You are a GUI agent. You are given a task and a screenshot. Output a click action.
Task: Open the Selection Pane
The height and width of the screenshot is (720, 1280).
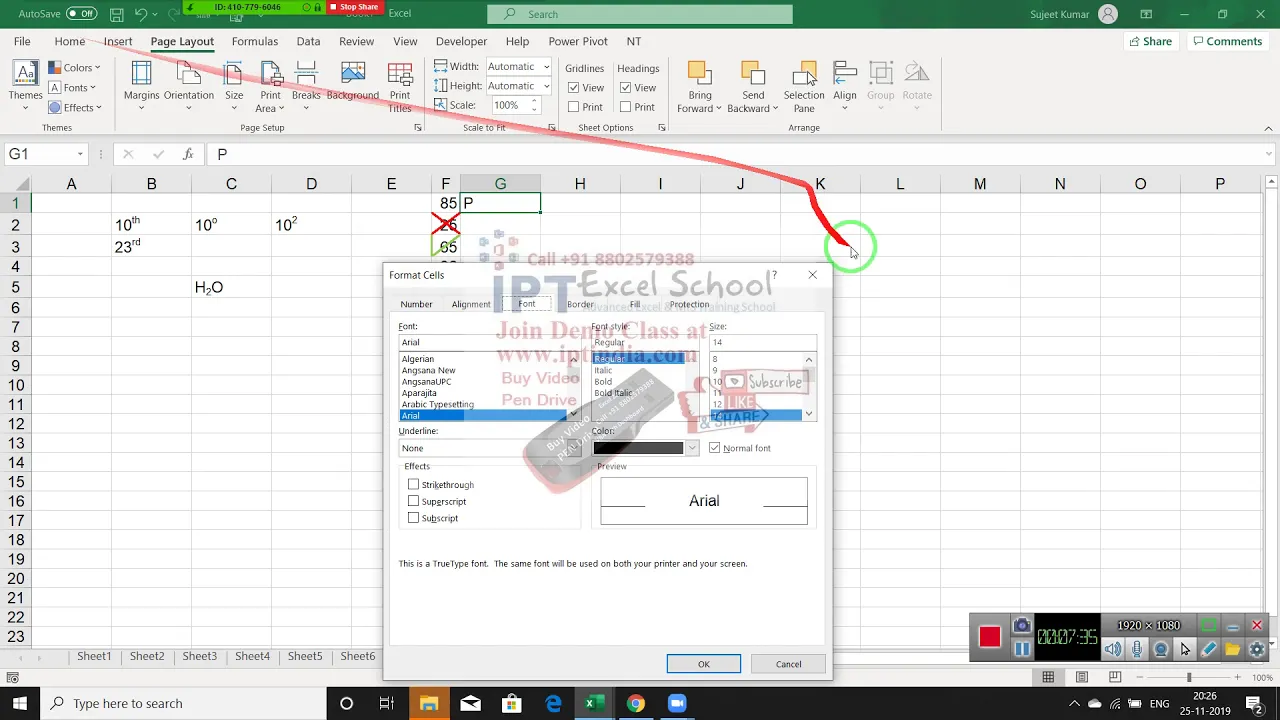pos(804,86)
